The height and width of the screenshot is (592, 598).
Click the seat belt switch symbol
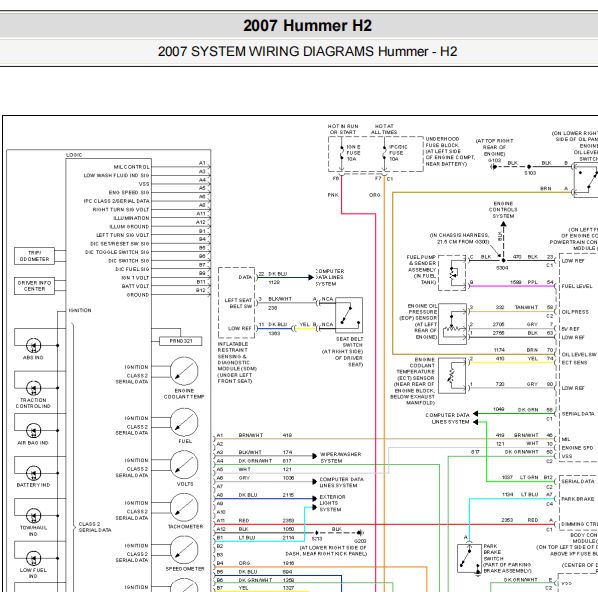point(349,315)
